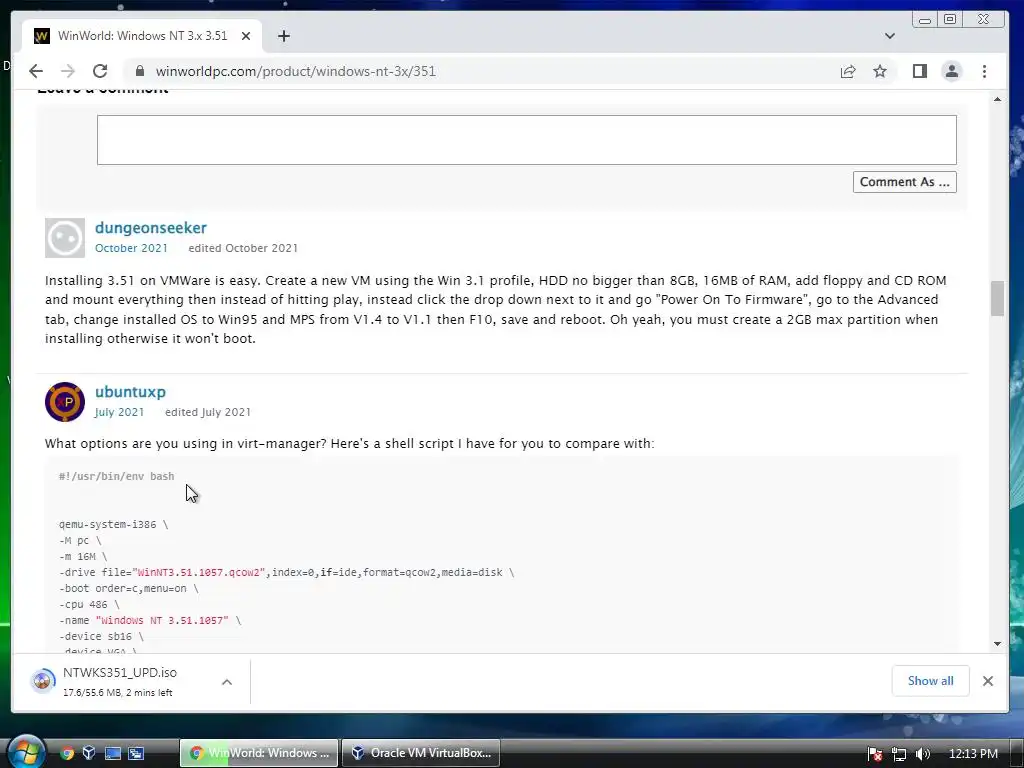Click the code line '#!/usr/bin/env bash'

point(116,476)
